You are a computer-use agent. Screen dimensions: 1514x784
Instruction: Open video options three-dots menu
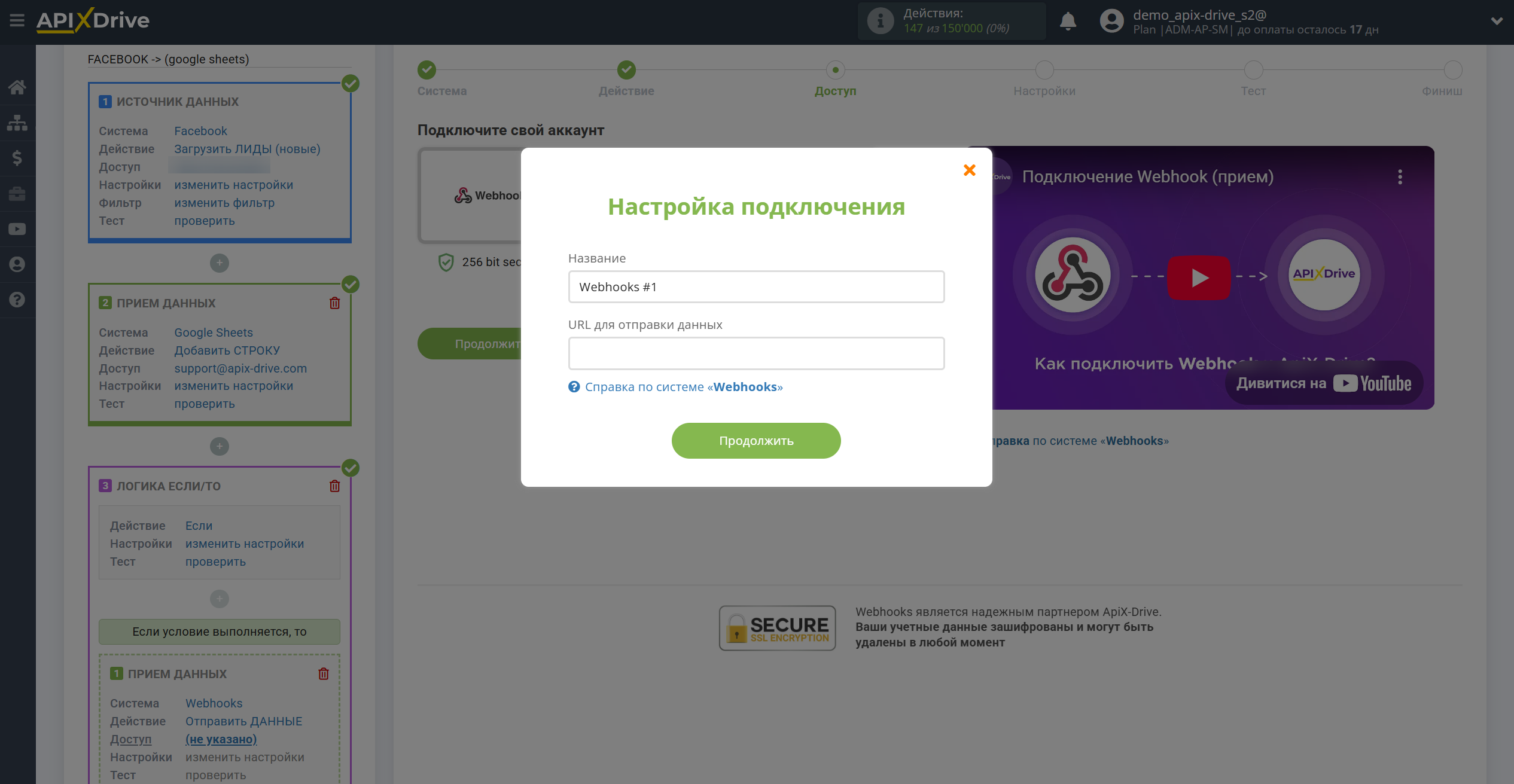pyautogui.click(x=1400, y=177)
